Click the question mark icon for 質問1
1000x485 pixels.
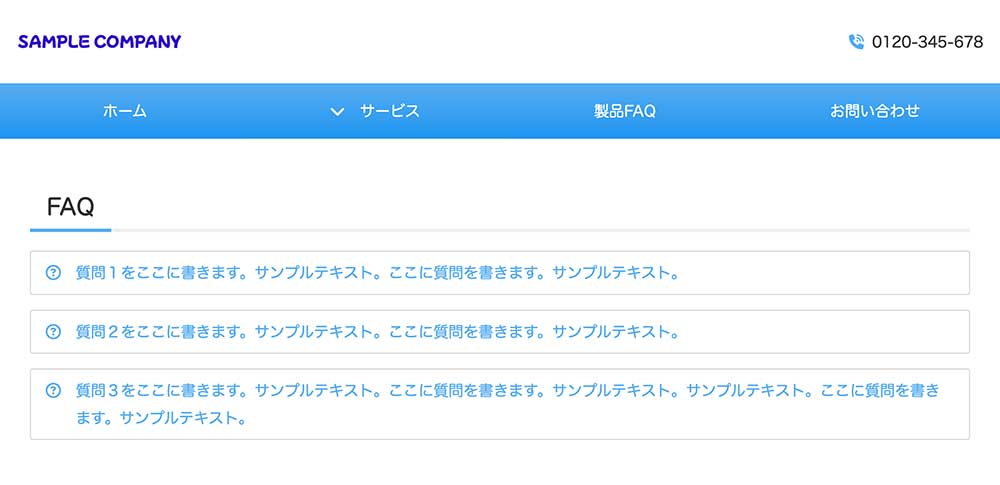54,272
